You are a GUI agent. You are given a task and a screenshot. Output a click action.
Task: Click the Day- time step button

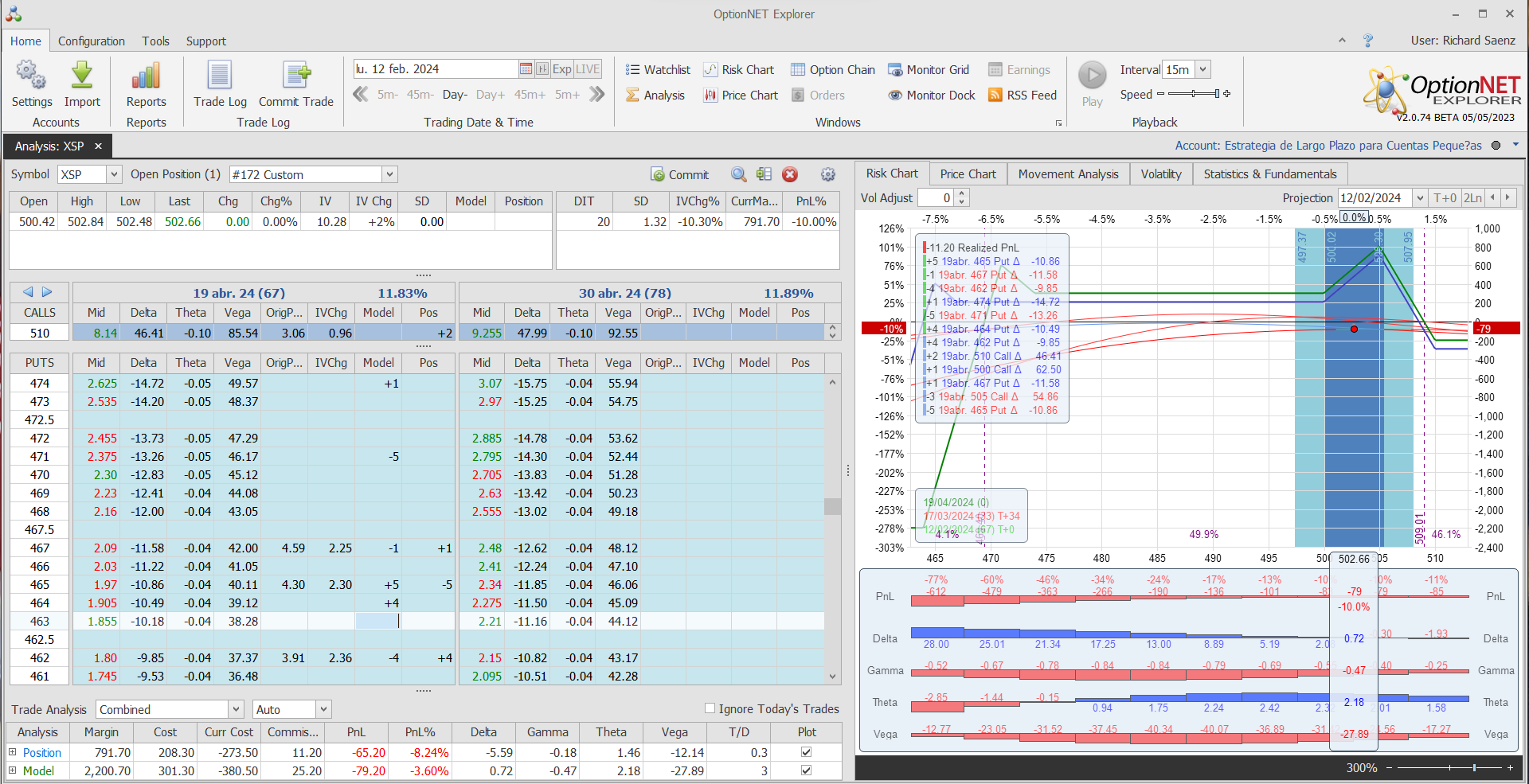(x=455, y=95)
